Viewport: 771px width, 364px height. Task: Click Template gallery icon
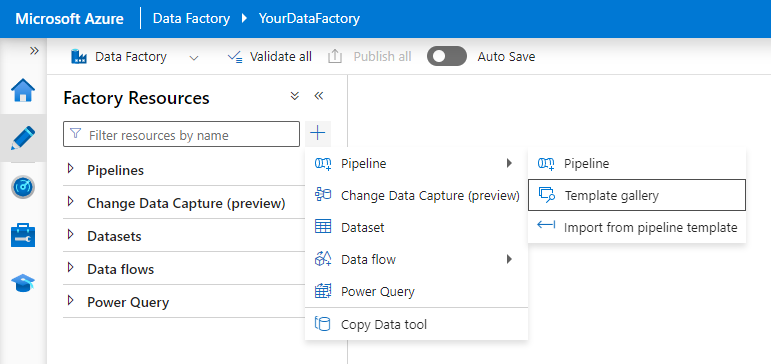pos(547,194)
